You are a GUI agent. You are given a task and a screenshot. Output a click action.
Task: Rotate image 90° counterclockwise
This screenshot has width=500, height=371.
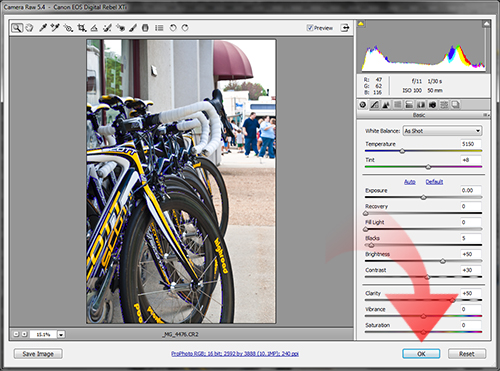click(173, 28)
